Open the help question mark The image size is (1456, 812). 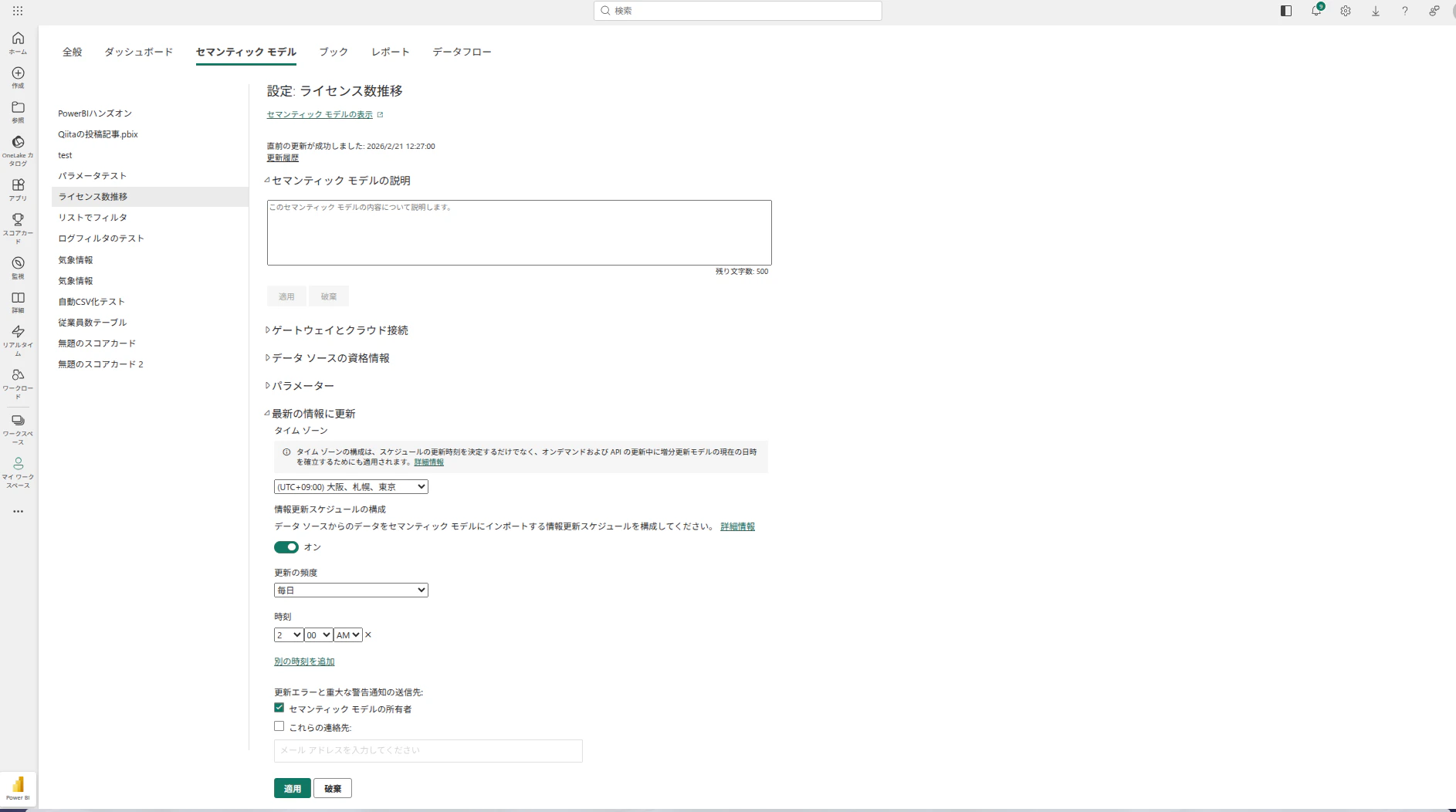pos(1405,11)
